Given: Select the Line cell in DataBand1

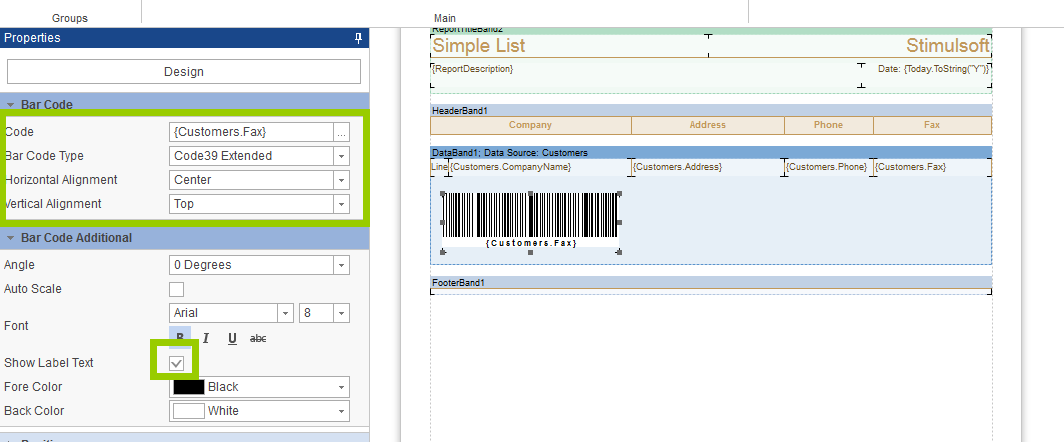Looking at the screenshot, I should [439, 167].
